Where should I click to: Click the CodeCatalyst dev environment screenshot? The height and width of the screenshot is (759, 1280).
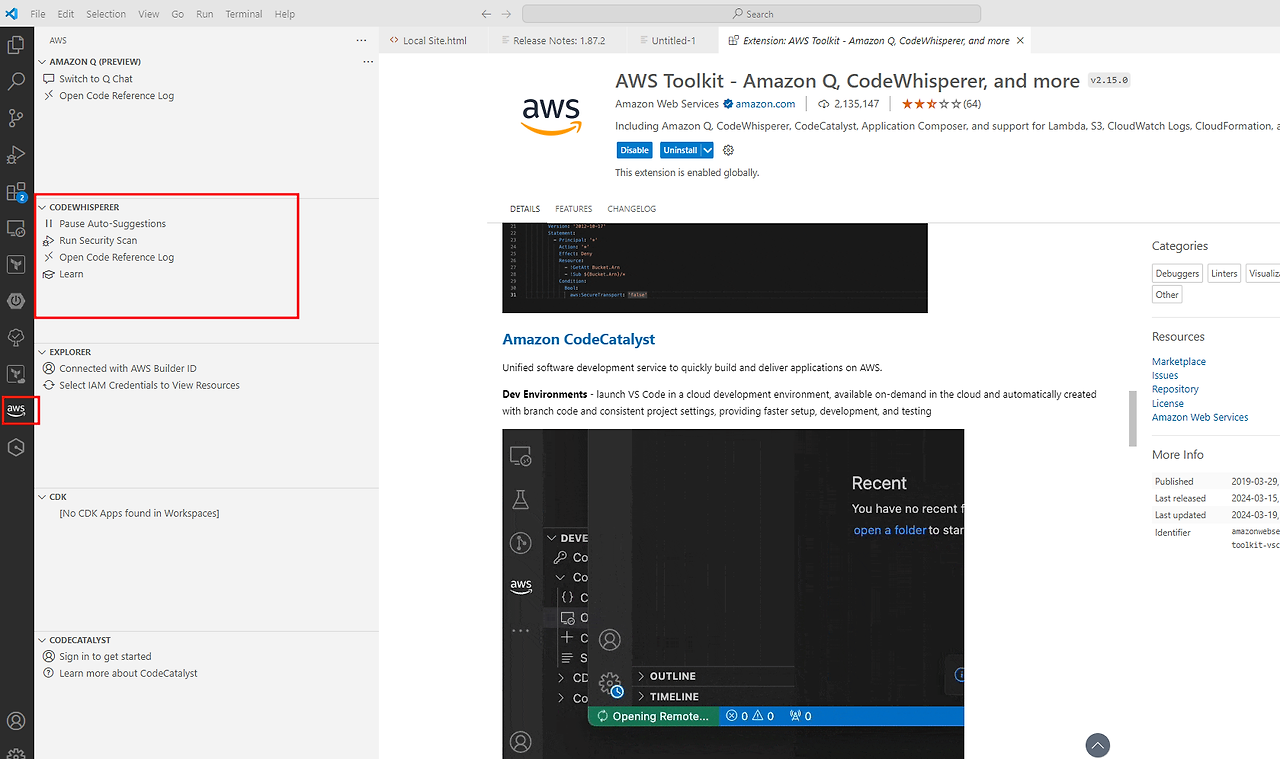click(x=733, y=594)
